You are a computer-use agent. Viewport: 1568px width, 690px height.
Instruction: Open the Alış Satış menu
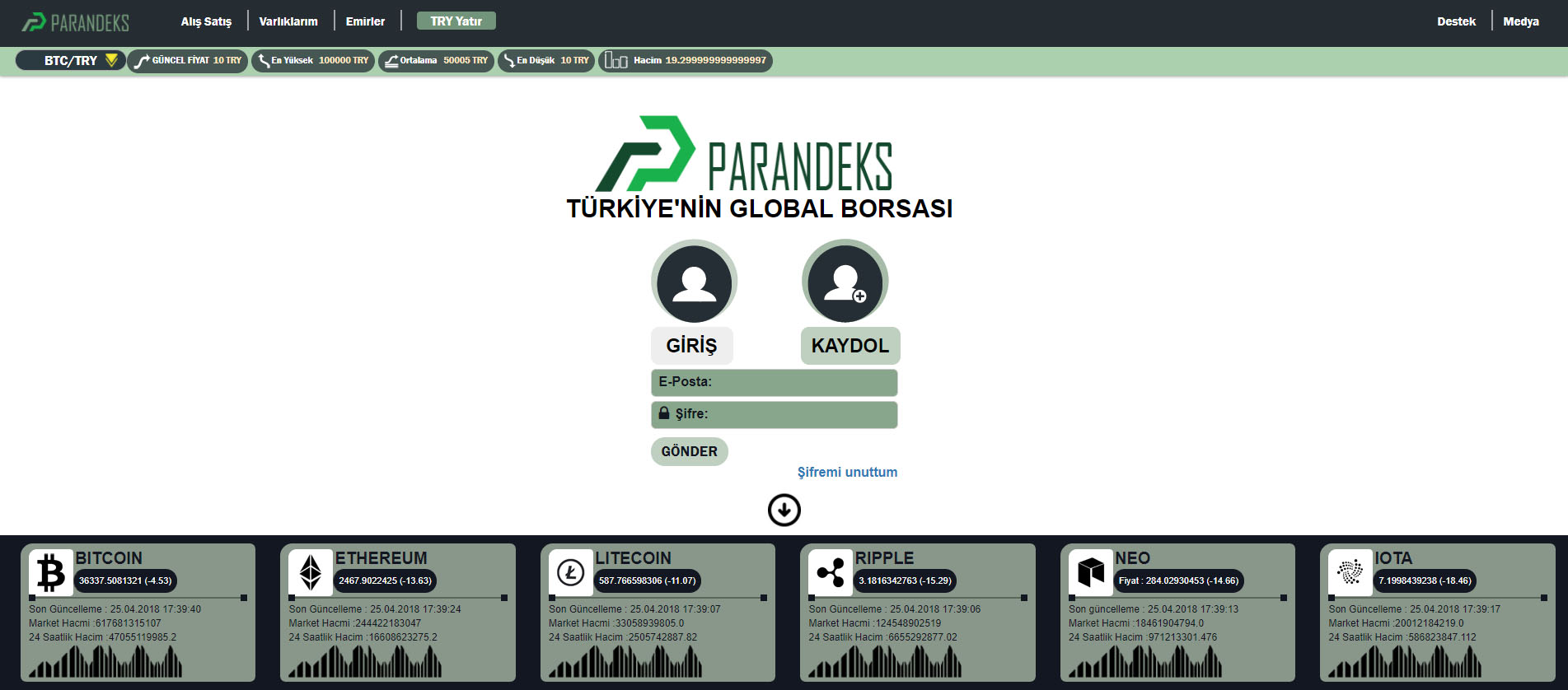click(206, 21)
